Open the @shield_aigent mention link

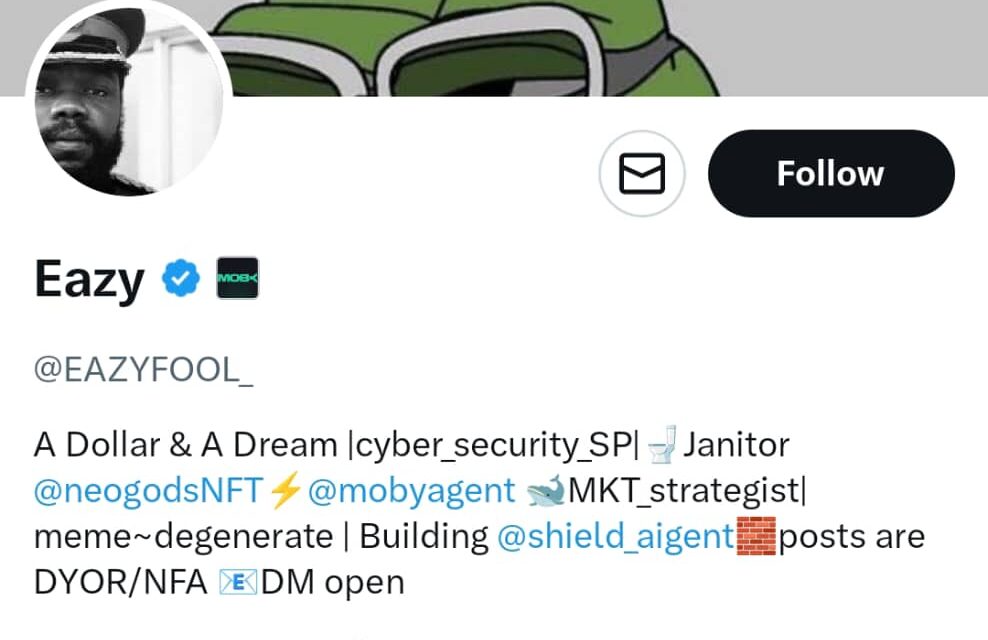[x=615, y=537]
